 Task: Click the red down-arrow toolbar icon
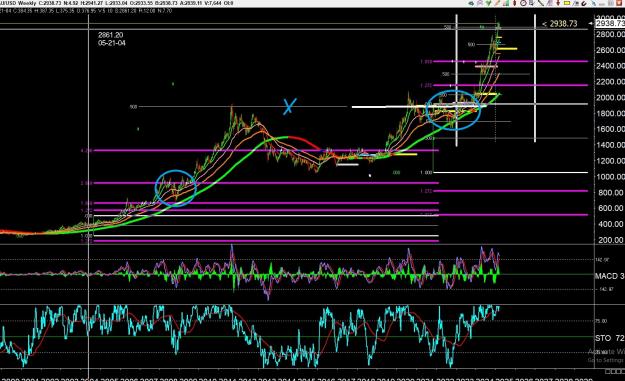(558, 3)
